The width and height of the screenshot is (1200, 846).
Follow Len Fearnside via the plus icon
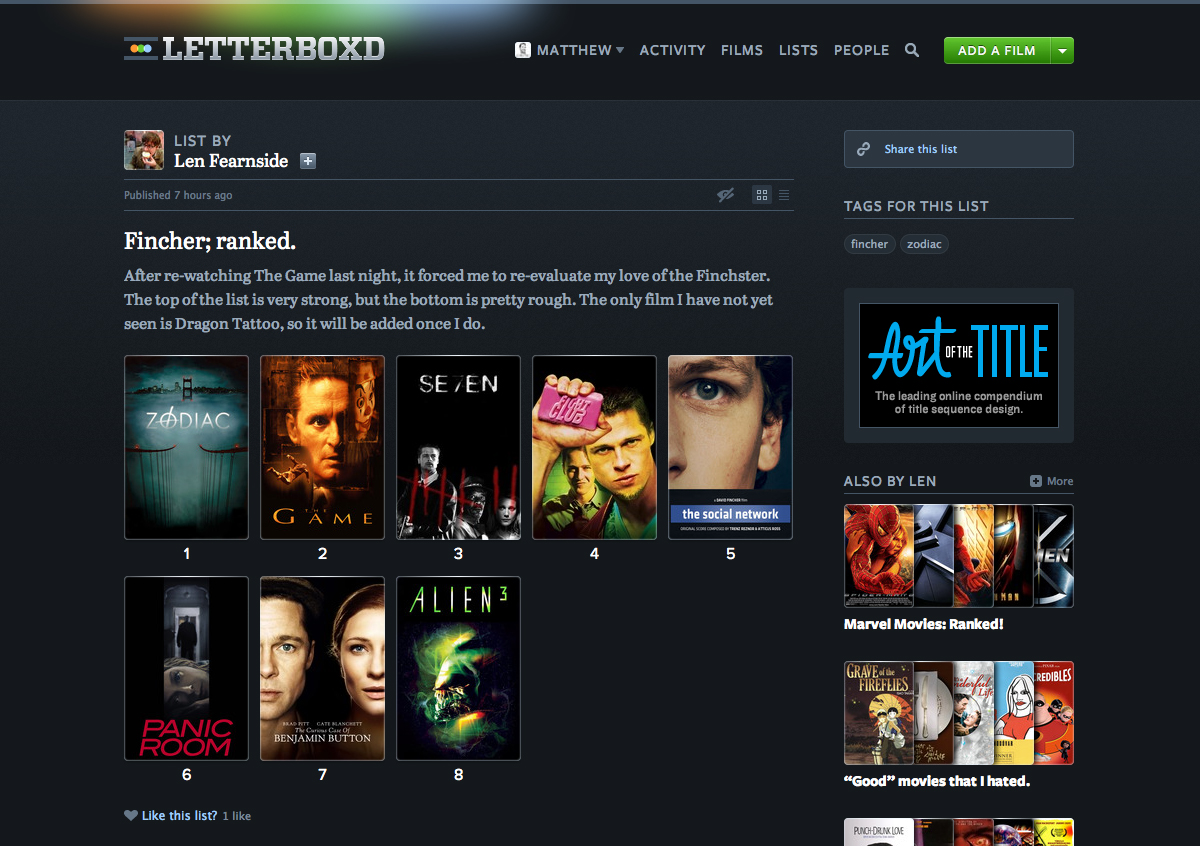pos(307,160)
